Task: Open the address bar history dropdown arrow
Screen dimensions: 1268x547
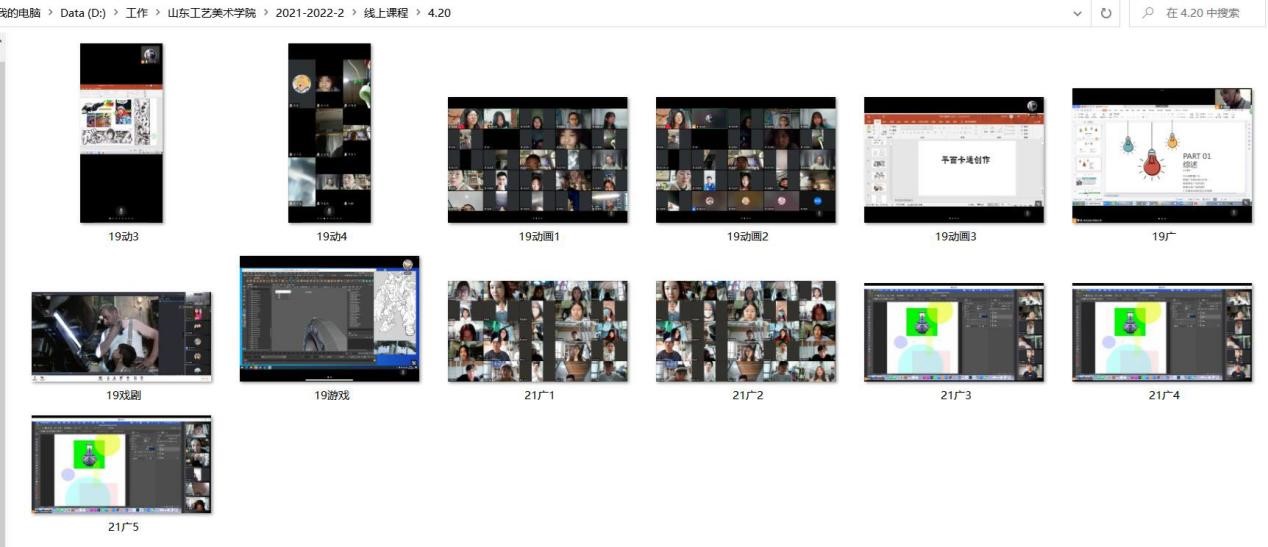Action: pyautogui.click(x=1077, y=13)
